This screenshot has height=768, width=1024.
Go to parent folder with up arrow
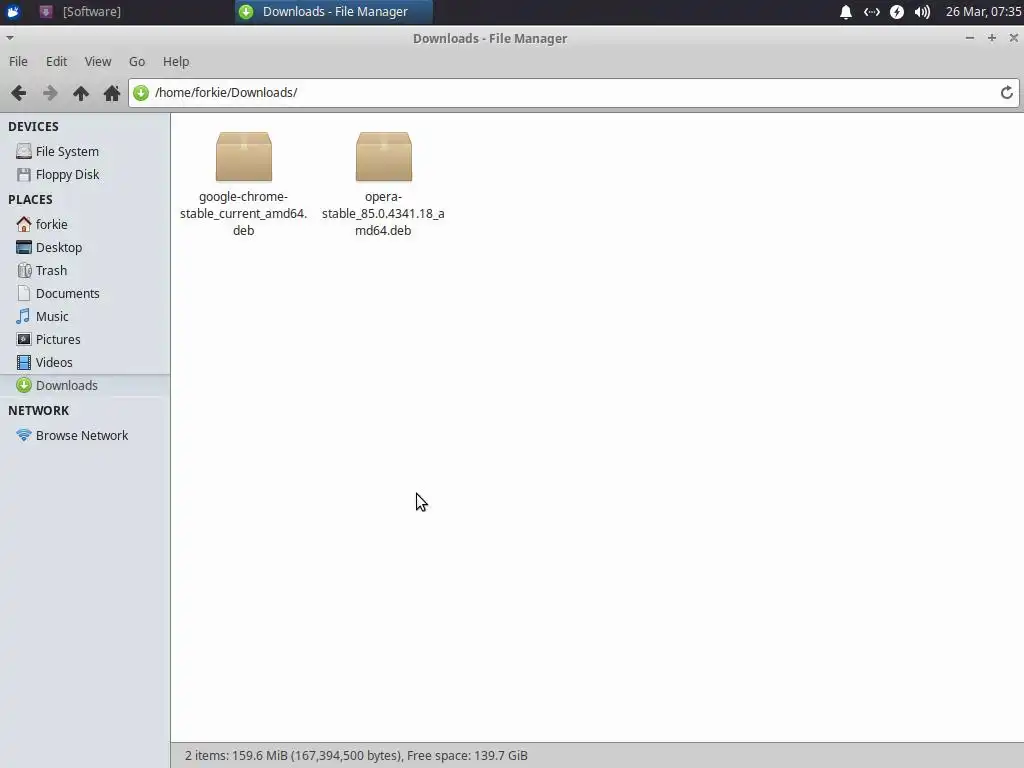tap(81, 93)
